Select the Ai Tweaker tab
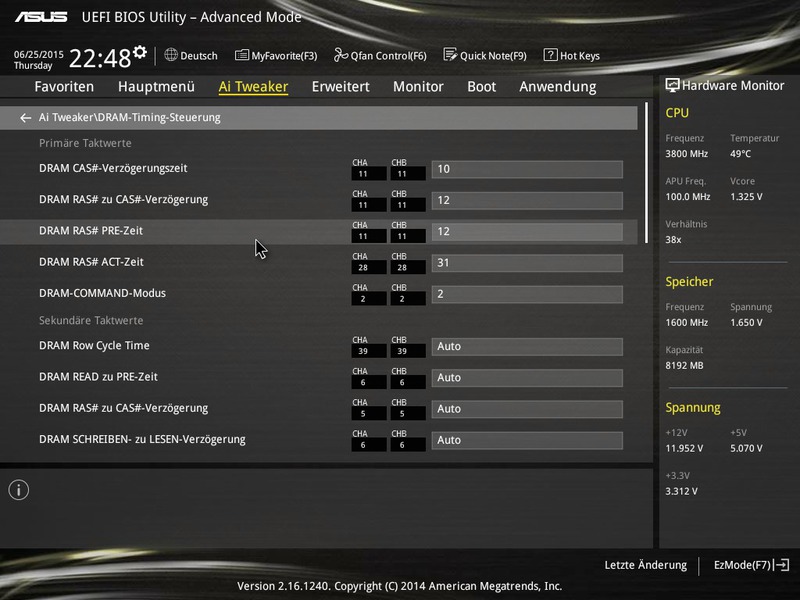Image resolution: width=800 pixels, height=600 pixels. tap(253, 87)
